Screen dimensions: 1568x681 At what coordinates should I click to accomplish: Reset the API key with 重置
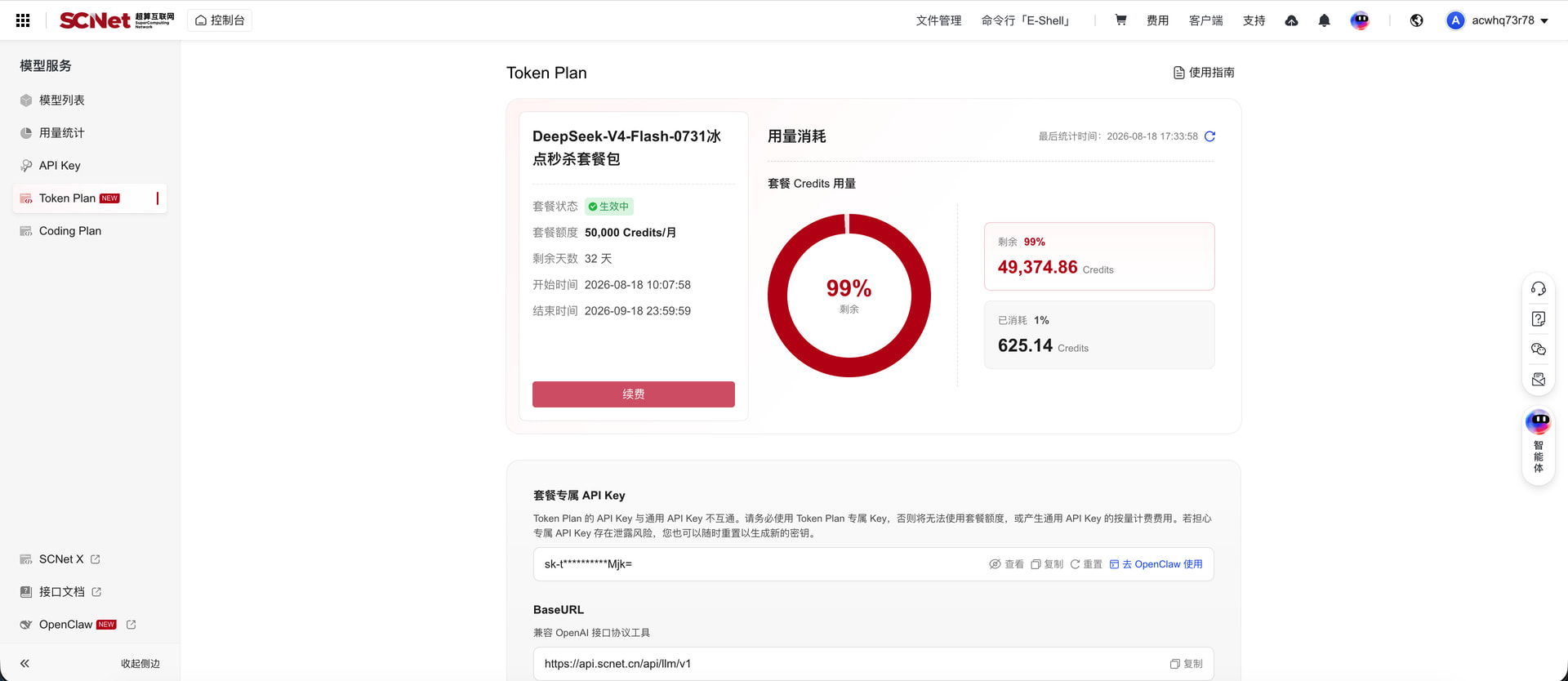(x=1086, y=564)
